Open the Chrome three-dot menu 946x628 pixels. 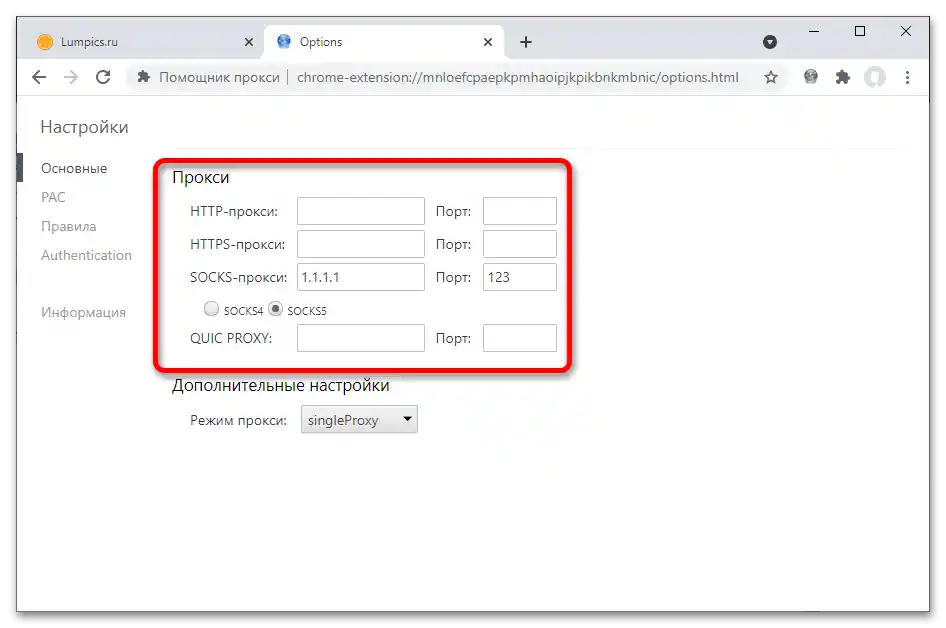[907, 77]
